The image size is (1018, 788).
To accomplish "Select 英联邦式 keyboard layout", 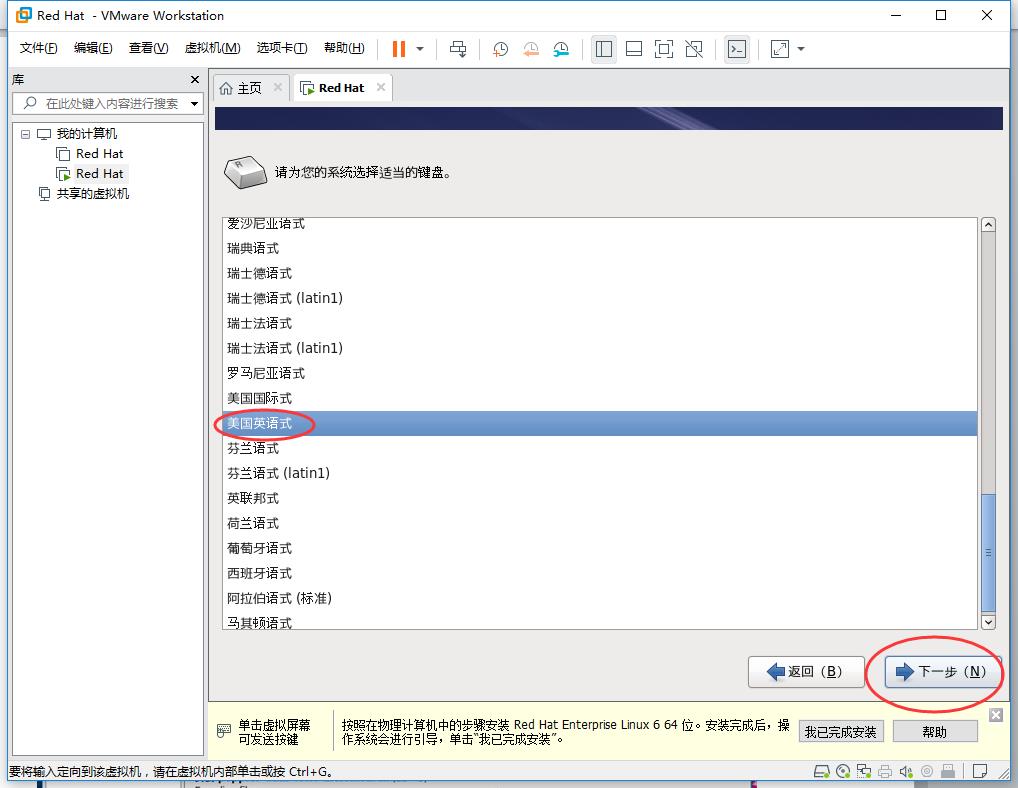I will click(599, 499).
